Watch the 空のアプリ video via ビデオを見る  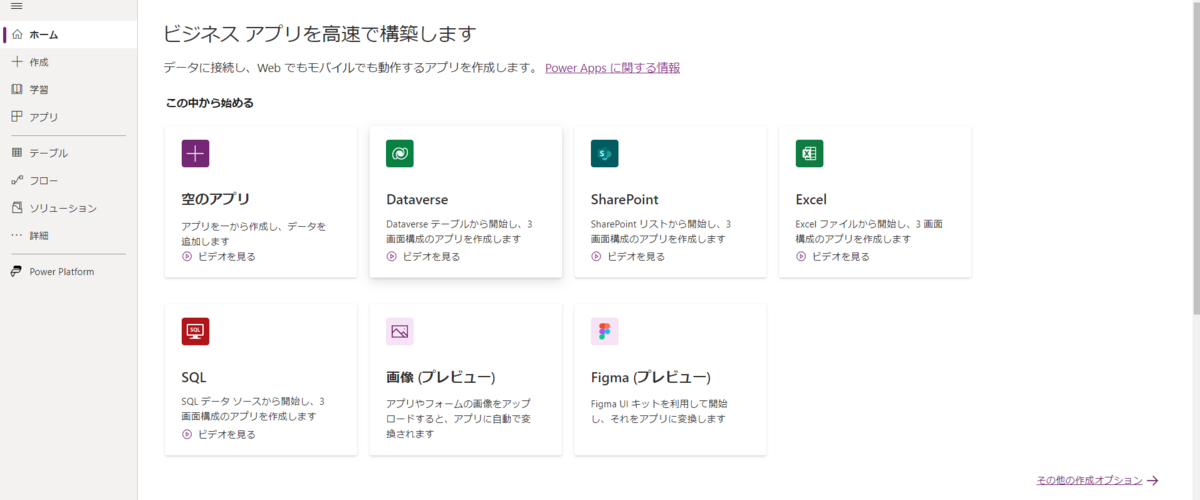point(226,256)
